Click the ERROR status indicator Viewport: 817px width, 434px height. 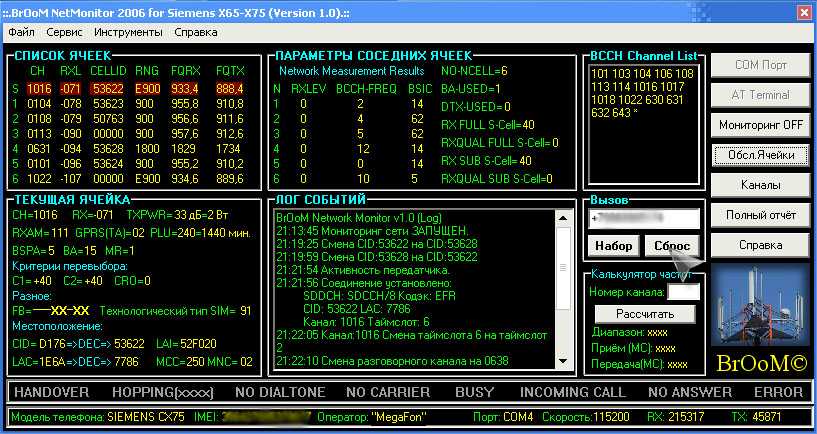778,392
